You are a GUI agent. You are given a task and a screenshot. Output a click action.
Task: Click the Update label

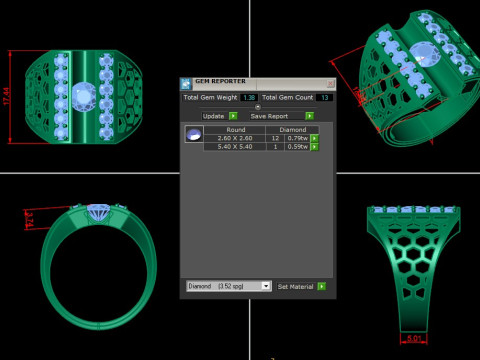[213, 116]
